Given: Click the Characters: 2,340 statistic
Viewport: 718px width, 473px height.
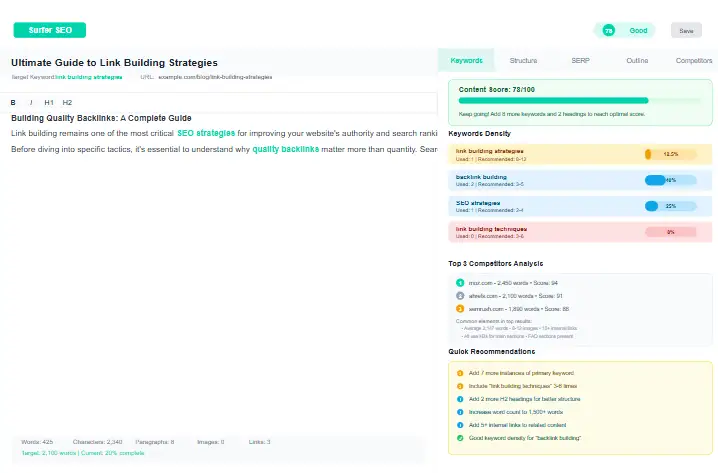Looking at the screenshot, I should pyautogui.click(x=98, y=442).
